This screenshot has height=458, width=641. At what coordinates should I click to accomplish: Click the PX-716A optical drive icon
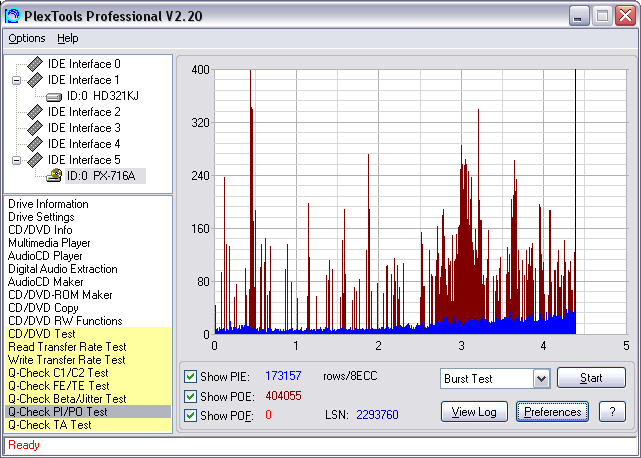click(x=54, y=175)
